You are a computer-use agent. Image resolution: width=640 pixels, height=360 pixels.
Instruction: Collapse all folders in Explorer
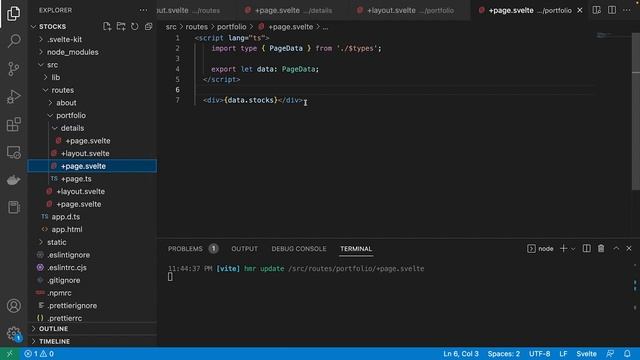148,27
